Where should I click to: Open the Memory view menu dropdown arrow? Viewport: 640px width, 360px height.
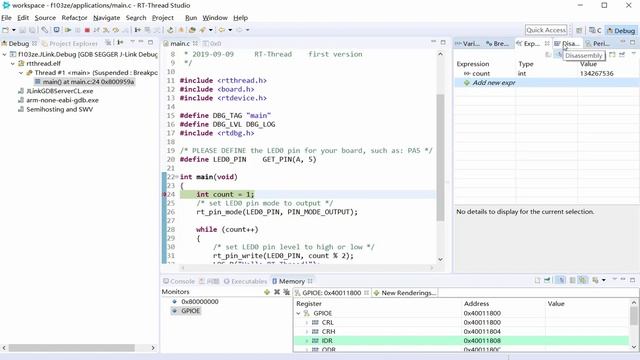coord(614,279)
